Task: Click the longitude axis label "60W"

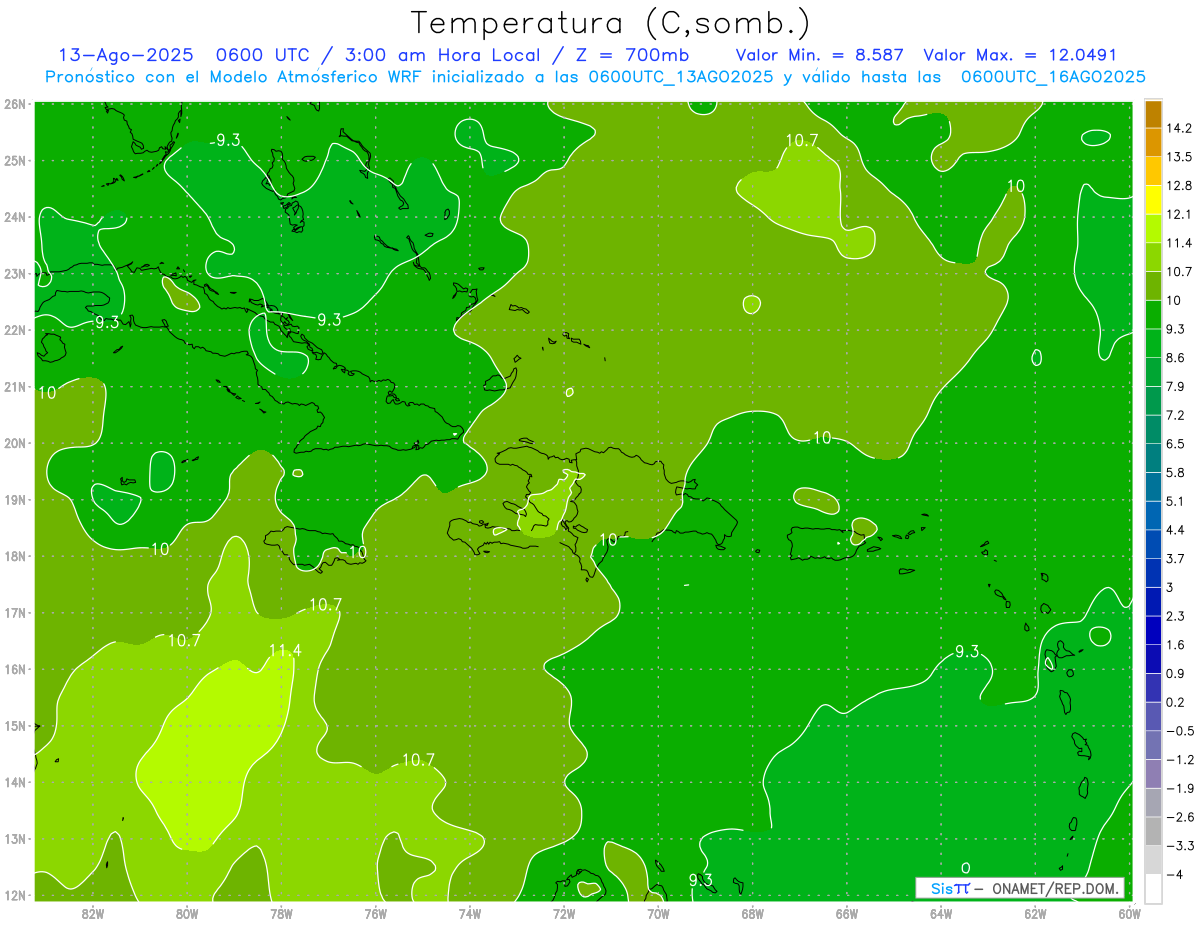Action: pyautogui.click(x=1129, y=913)
